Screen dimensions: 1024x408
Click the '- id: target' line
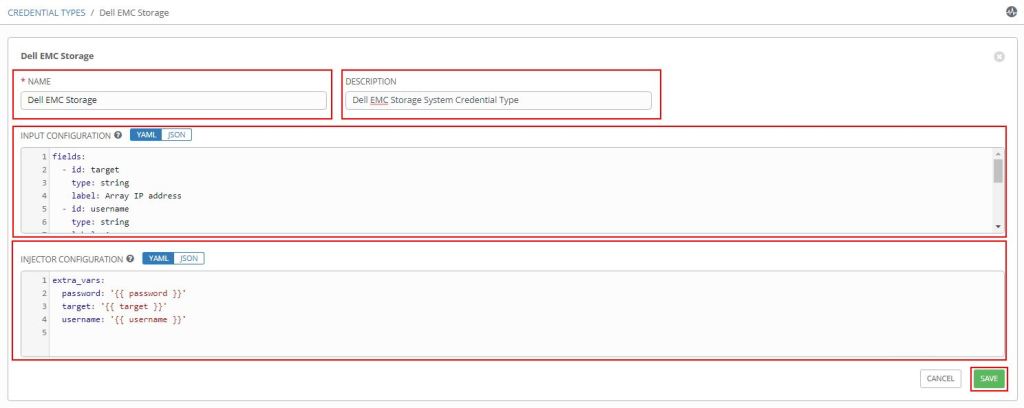click(x=91, y=170)
